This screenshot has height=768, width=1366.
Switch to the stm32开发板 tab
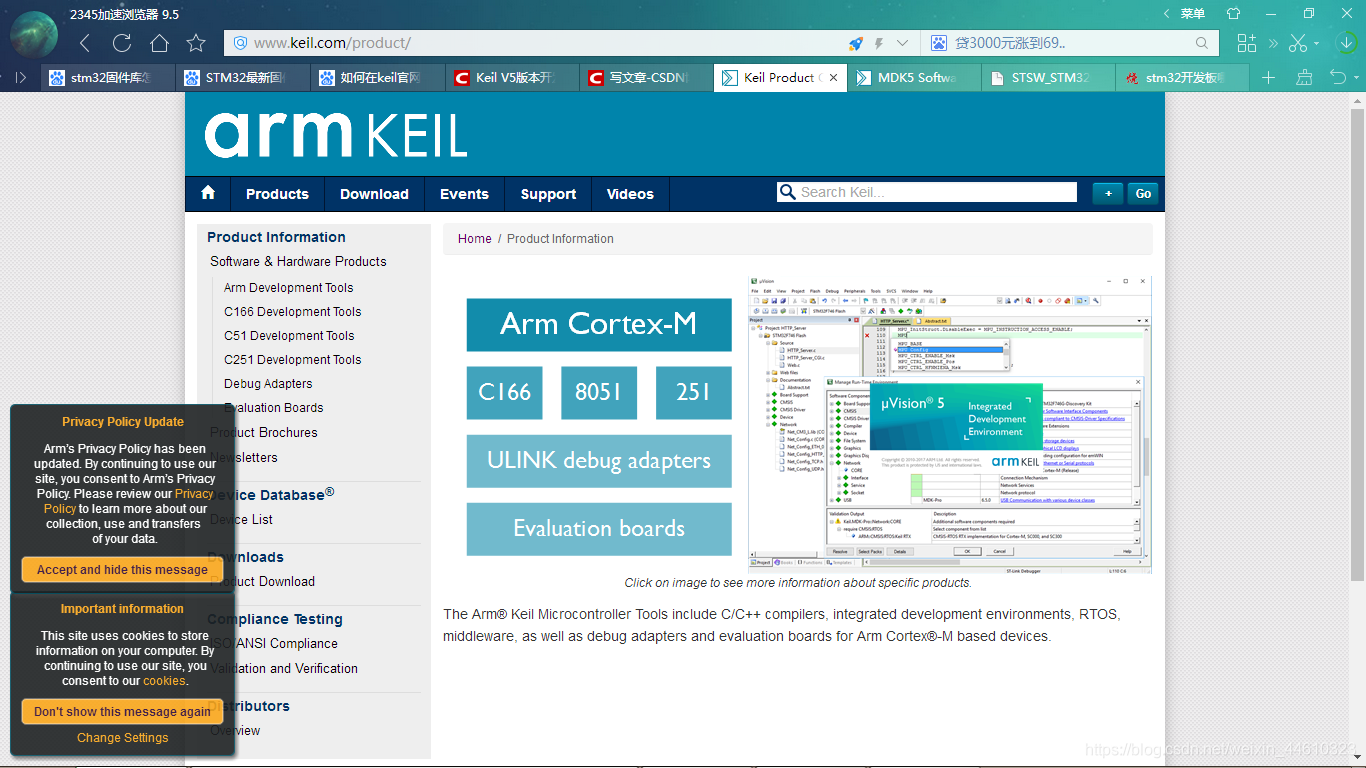point(1182,78)
